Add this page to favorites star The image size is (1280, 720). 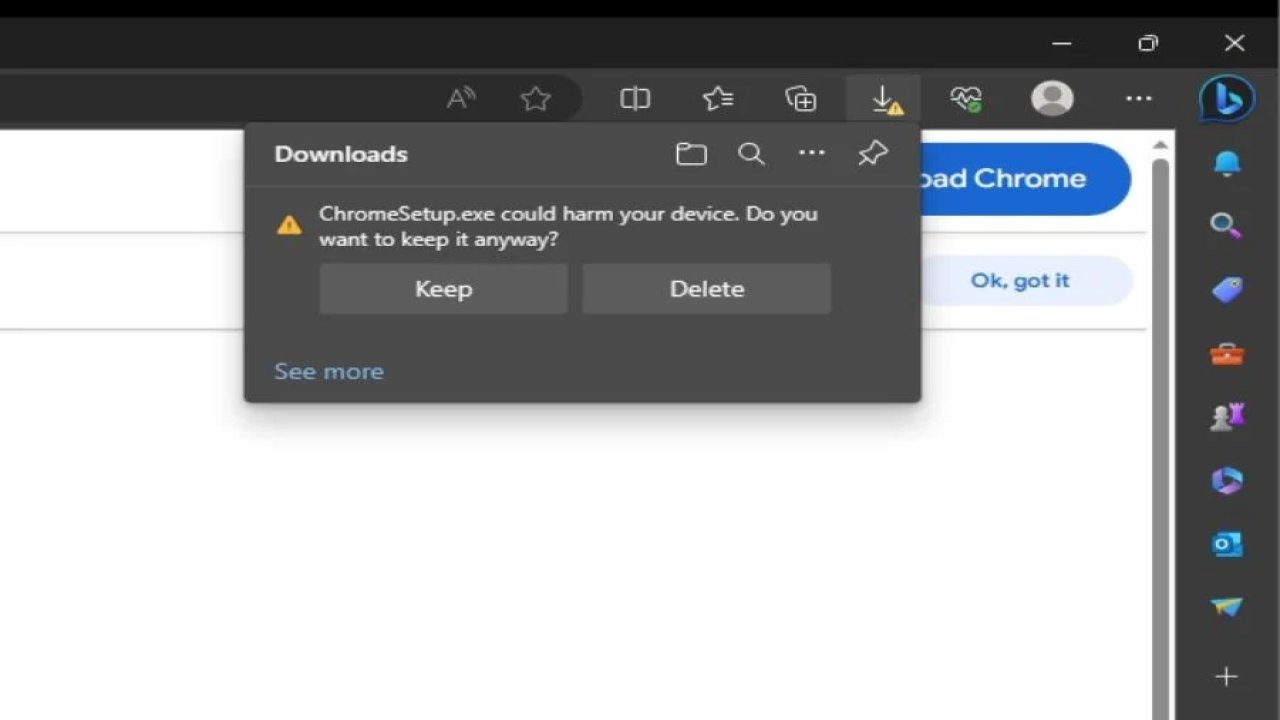536,98
